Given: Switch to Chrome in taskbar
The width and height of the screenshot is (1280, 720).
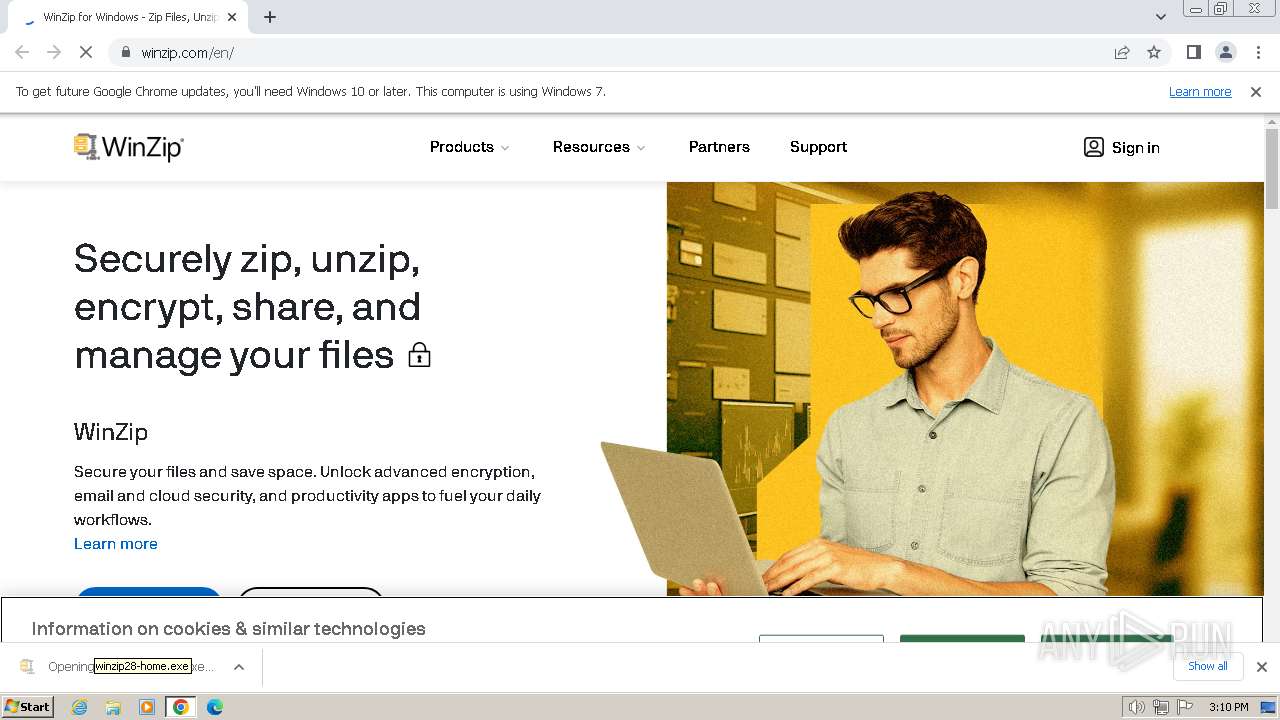Looking at the screenshot, I should point(181,707).
